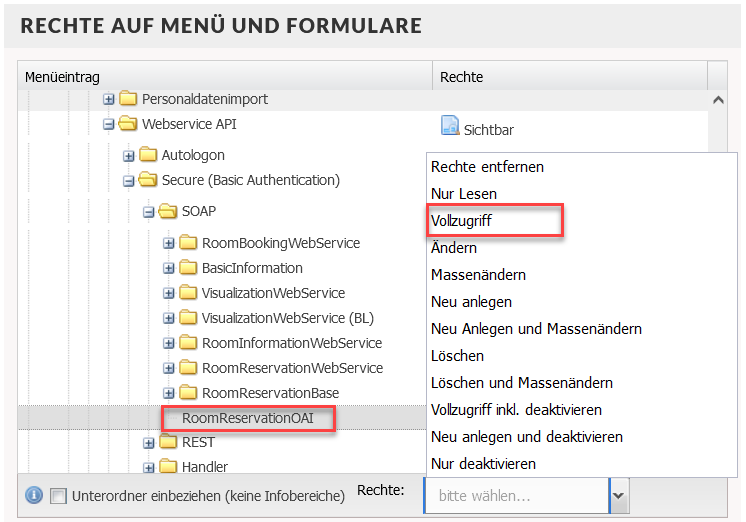Select Vollzugriff in the dropdown list
746x522 pixels.
coord(581,221)
